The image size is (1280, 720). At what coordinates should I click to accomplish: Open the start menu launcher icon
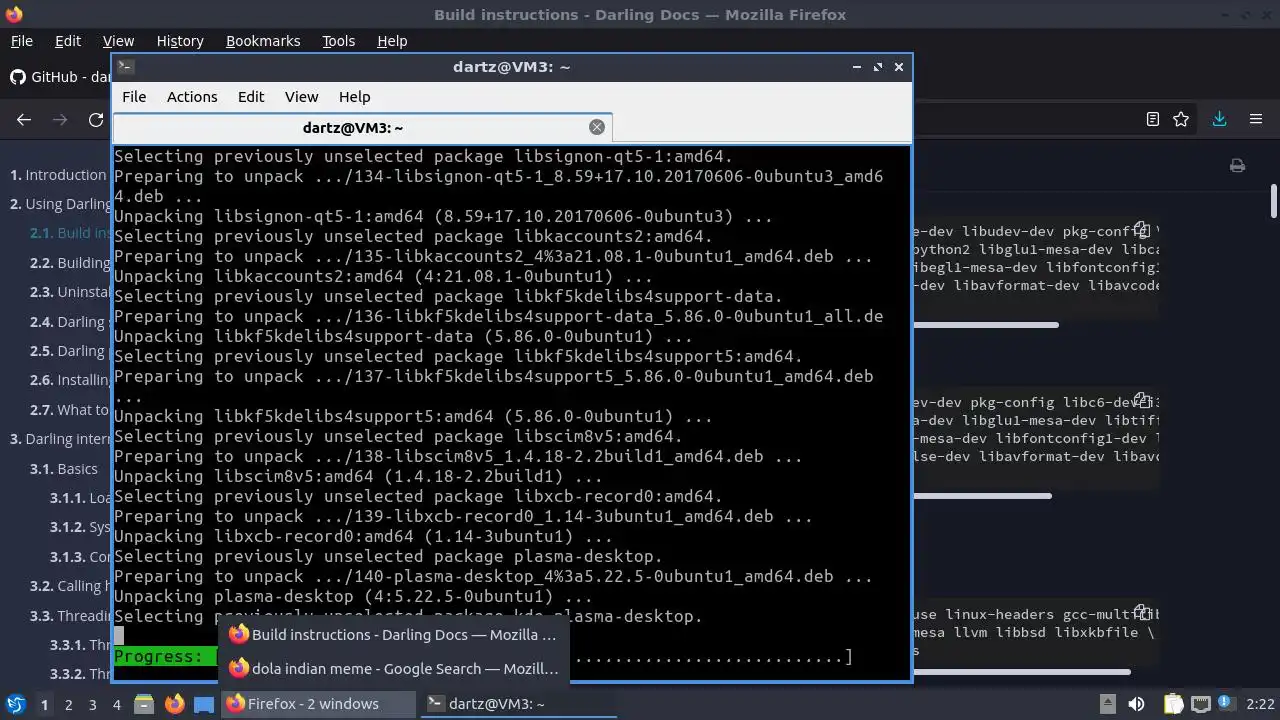(16, 704)
